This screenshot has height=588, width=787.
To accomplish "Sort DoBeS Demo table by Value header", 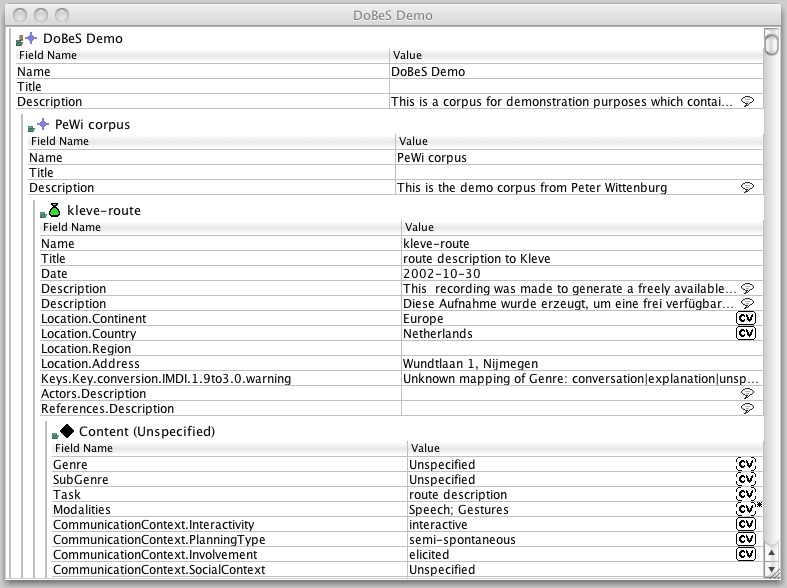I will (x=576, y=55).
